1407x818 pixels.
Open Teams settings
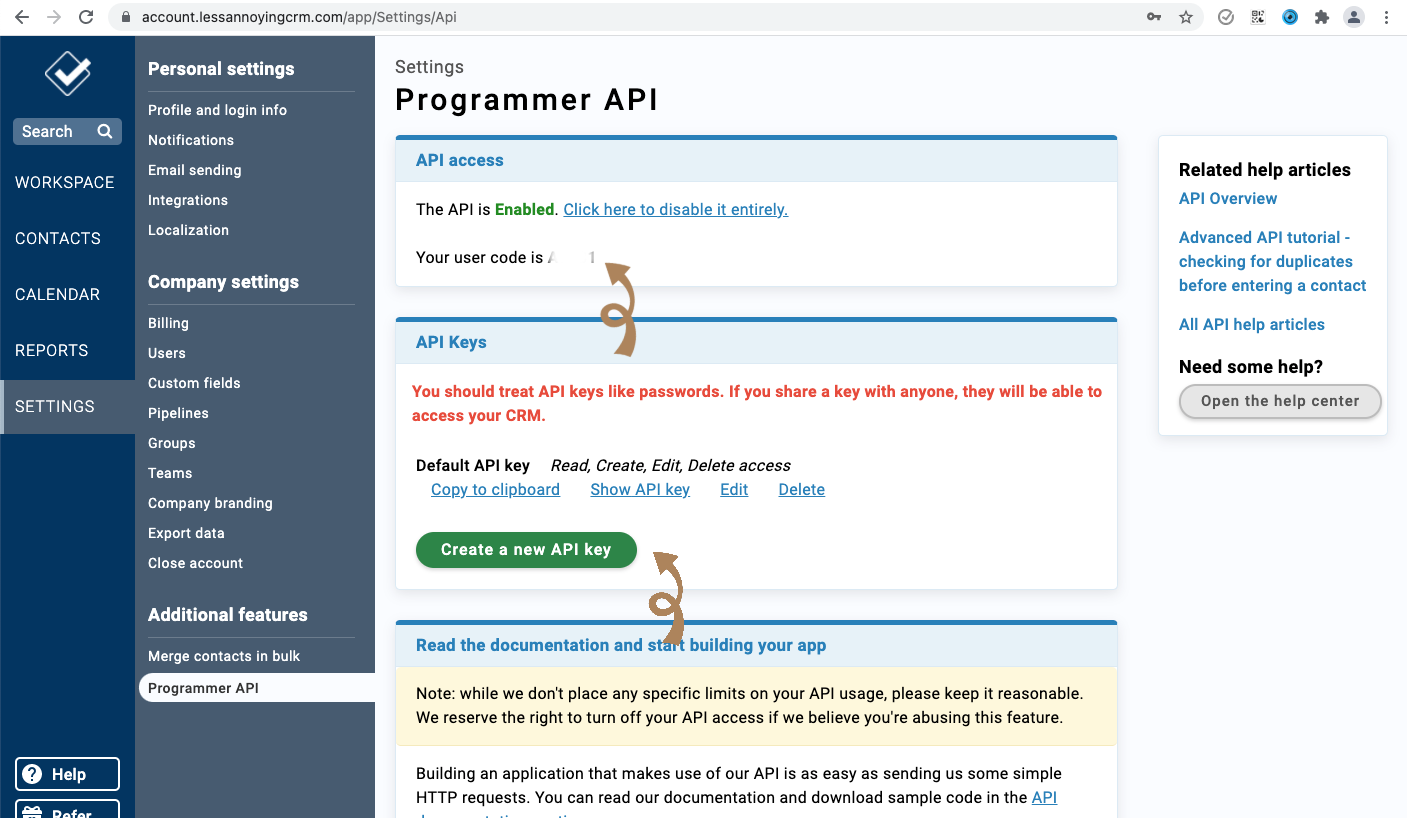170,473
